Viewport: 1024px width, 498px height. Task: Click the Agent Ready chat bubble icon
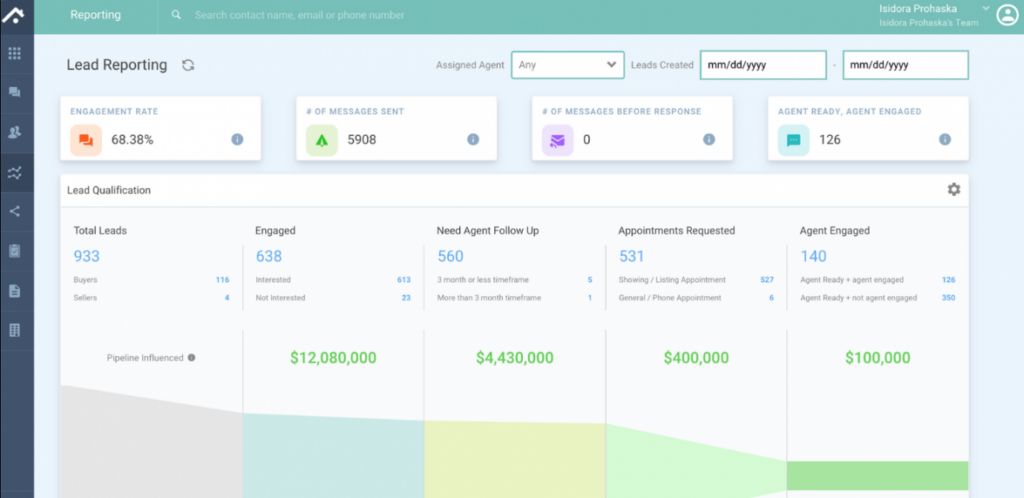793,140
